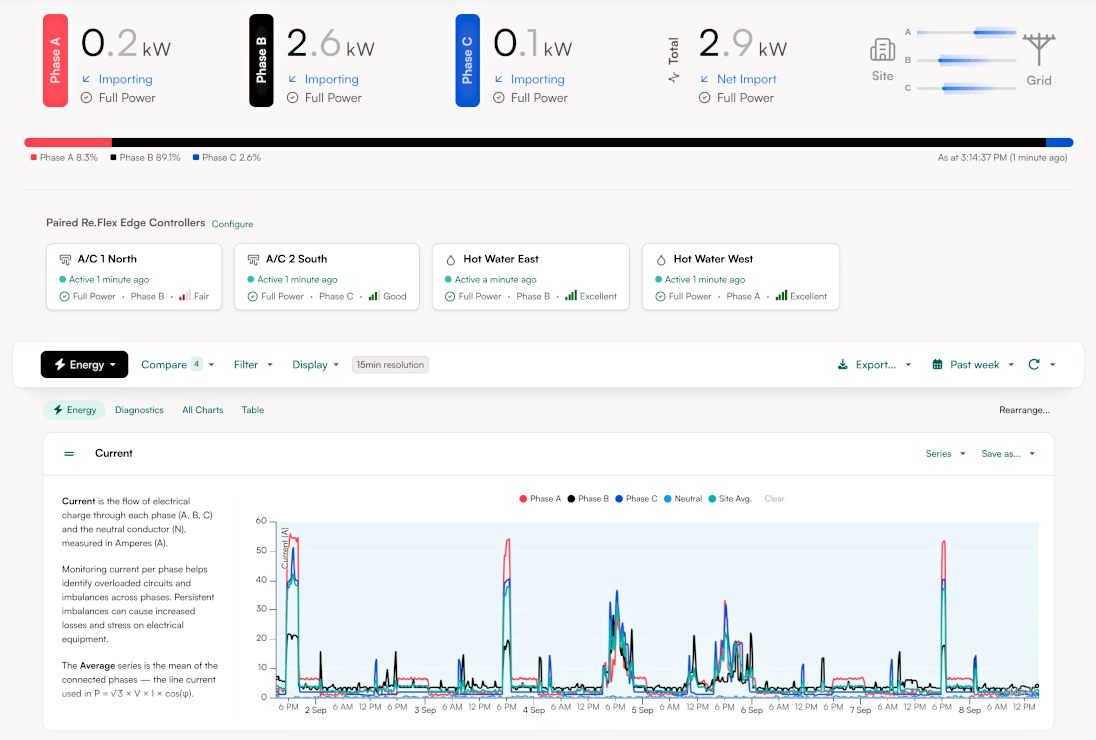Click the Phase A importing arrow icon
1096x740 pixels.
tap(86, 79)
